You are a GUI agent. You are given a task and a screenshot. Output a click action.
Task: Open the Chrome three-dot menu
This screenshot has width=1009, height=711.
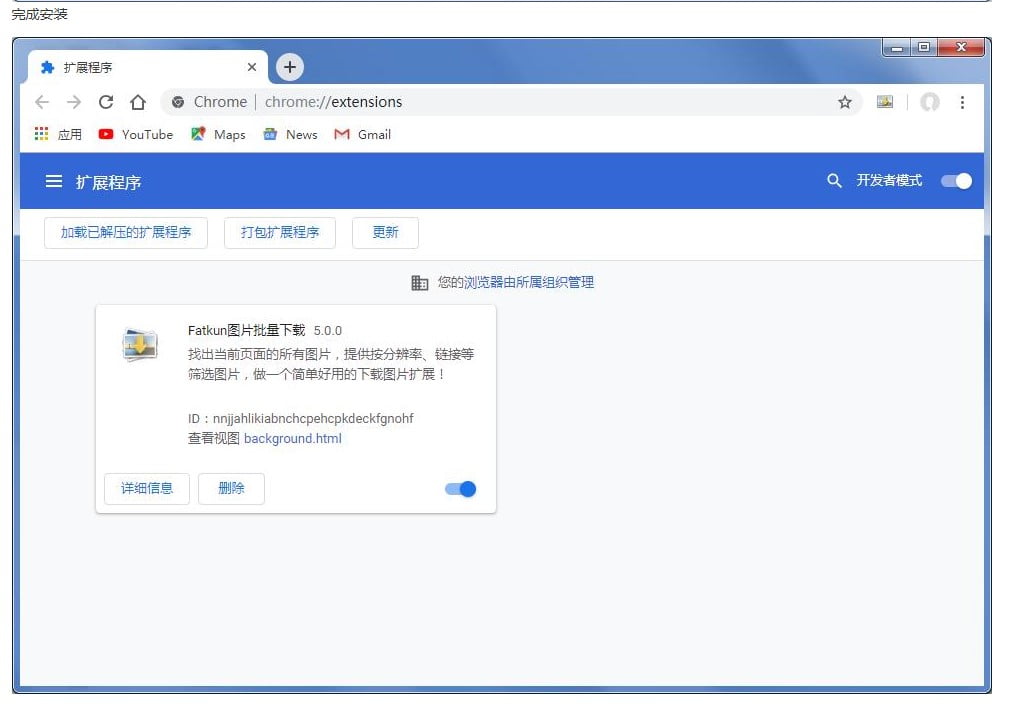tap(962, 102)
